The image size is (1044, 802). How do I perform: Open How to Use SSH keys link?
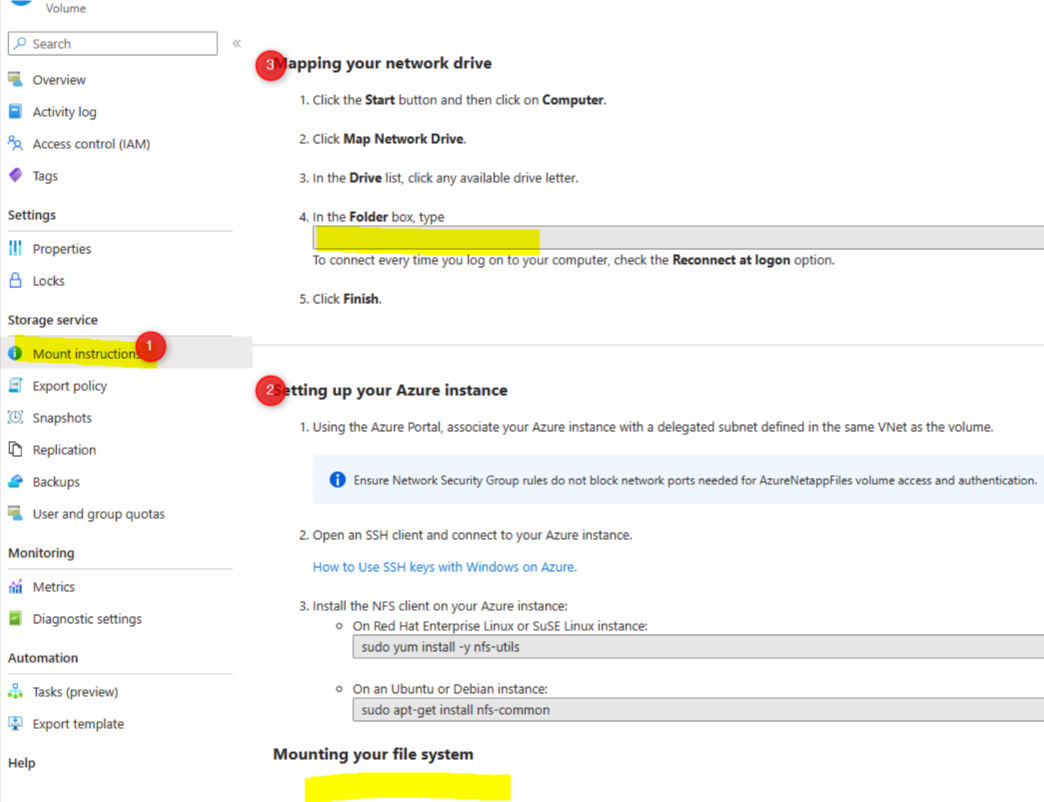tap(445, 566)
